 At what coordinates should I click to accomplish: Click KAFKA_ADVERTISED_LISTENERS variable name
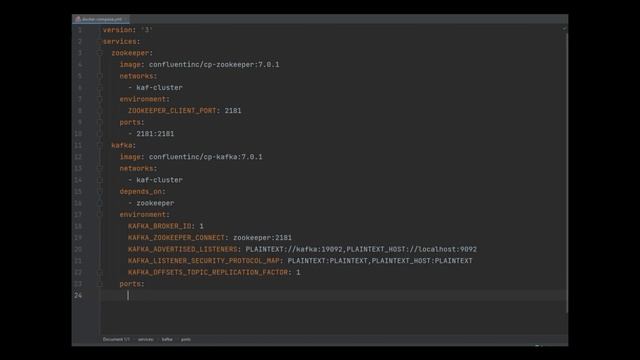(182, 249)
